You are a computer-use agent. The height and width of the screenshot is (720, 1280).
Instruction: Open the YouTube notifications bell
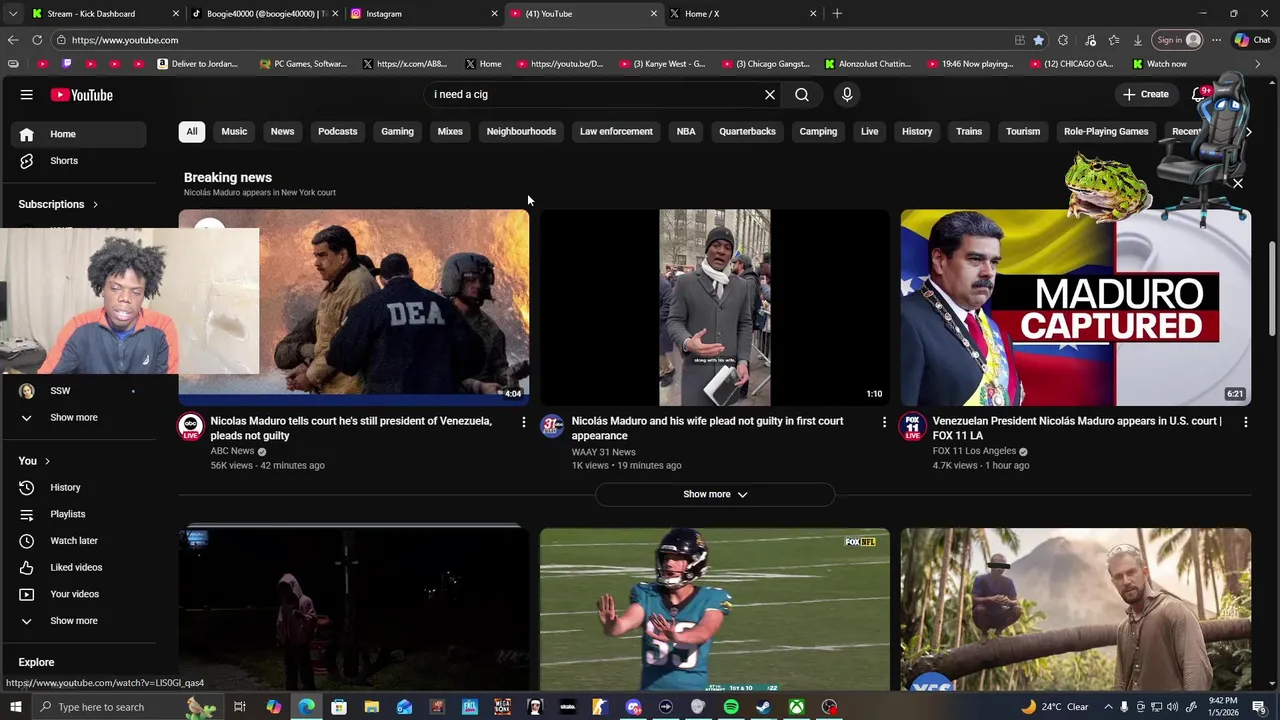pyautogui.click(x=1199, y=95)
